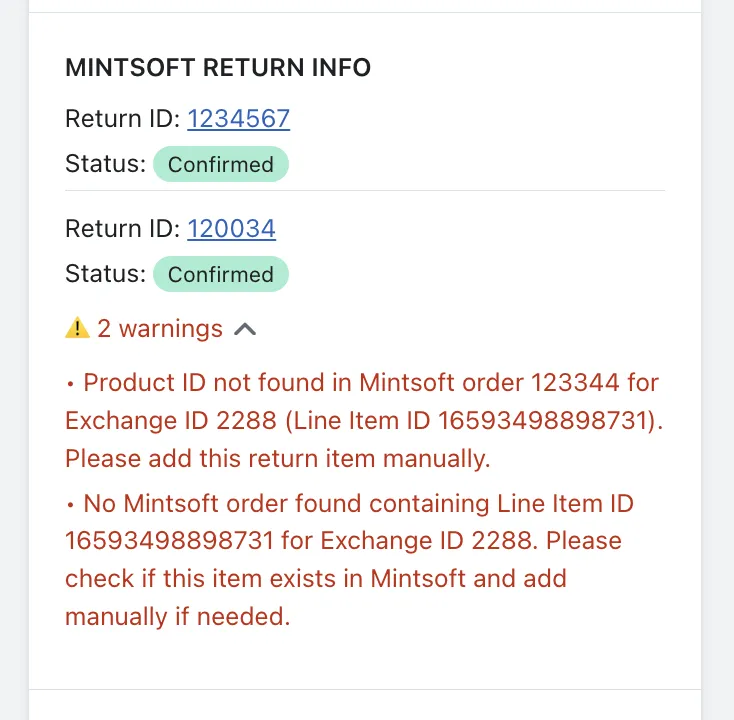This screenshot has height=720, width=734.
Task: Click the yellow warning triangle icon
Action: click(x=77, y=328)
